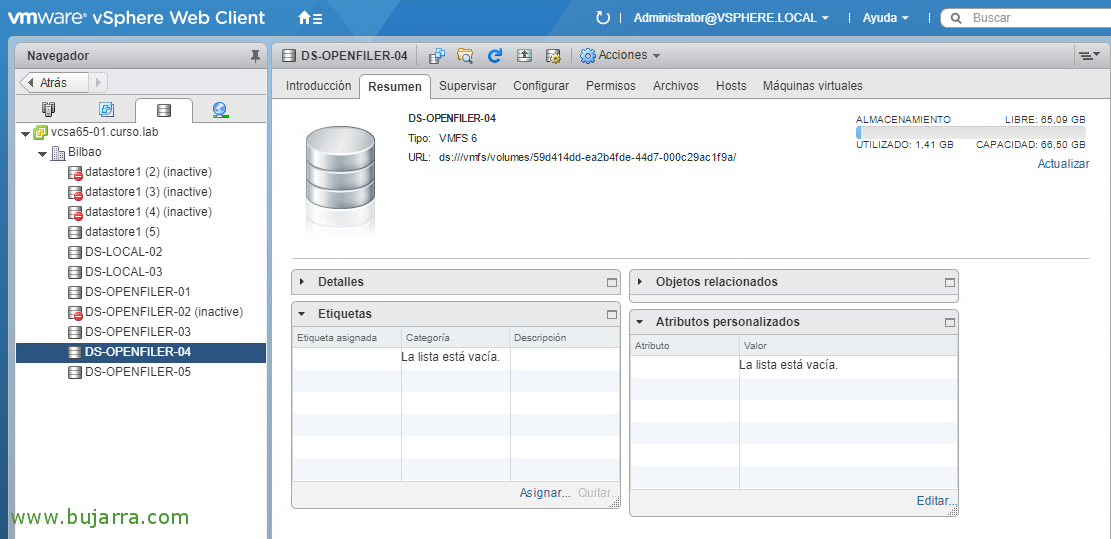
Task: Click blue refresh capacity toolbar icon
Action: (495, 55)
